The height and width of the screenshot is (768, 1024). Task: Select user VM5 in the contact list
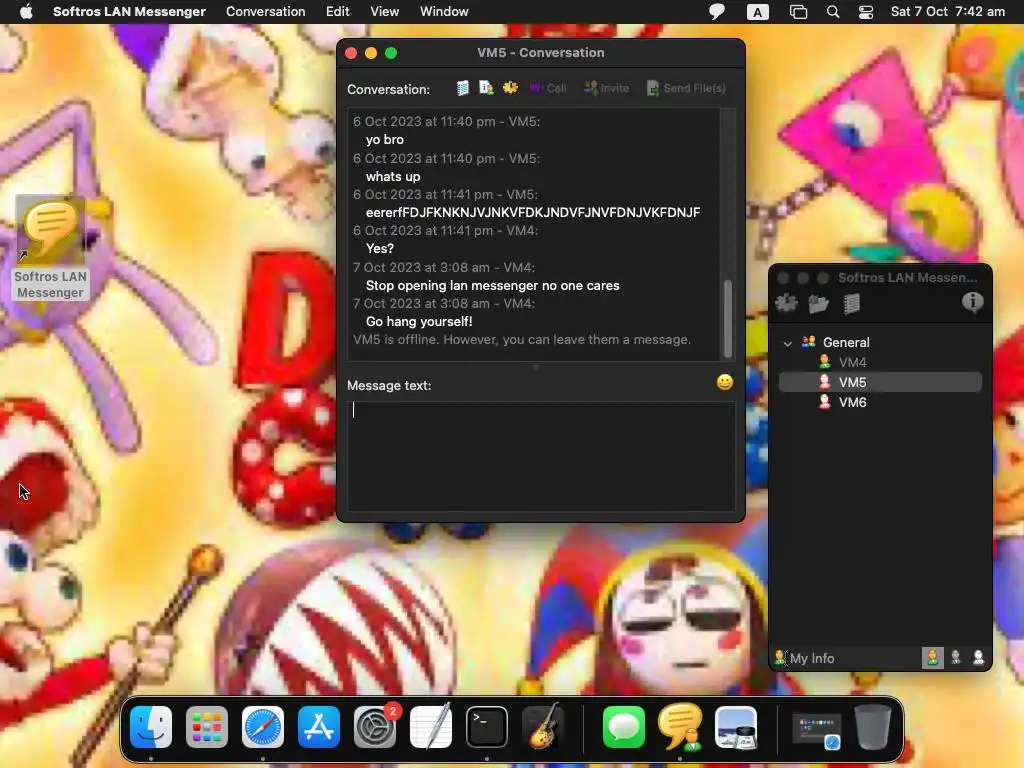[880, 382]
